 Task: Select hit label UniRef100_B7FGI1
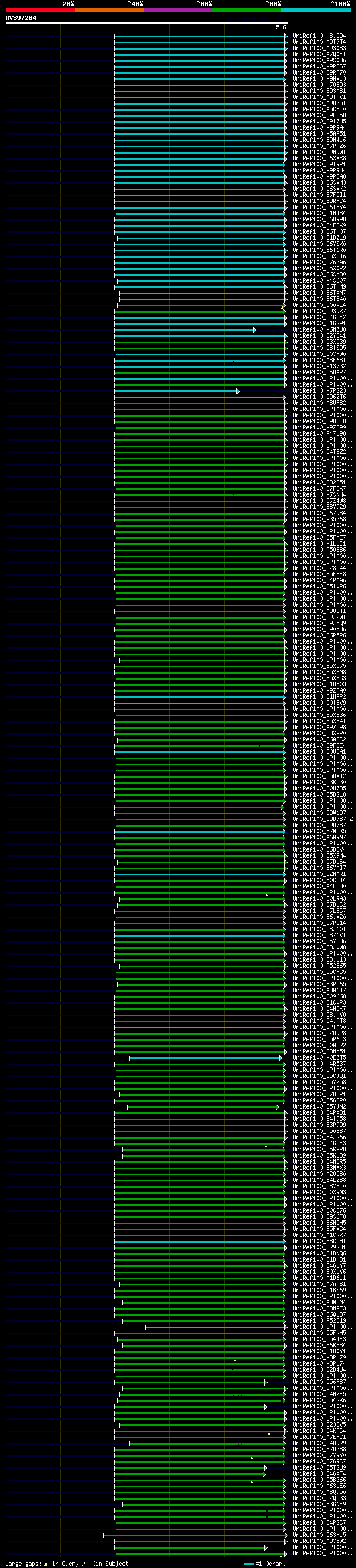pos(319,195)
